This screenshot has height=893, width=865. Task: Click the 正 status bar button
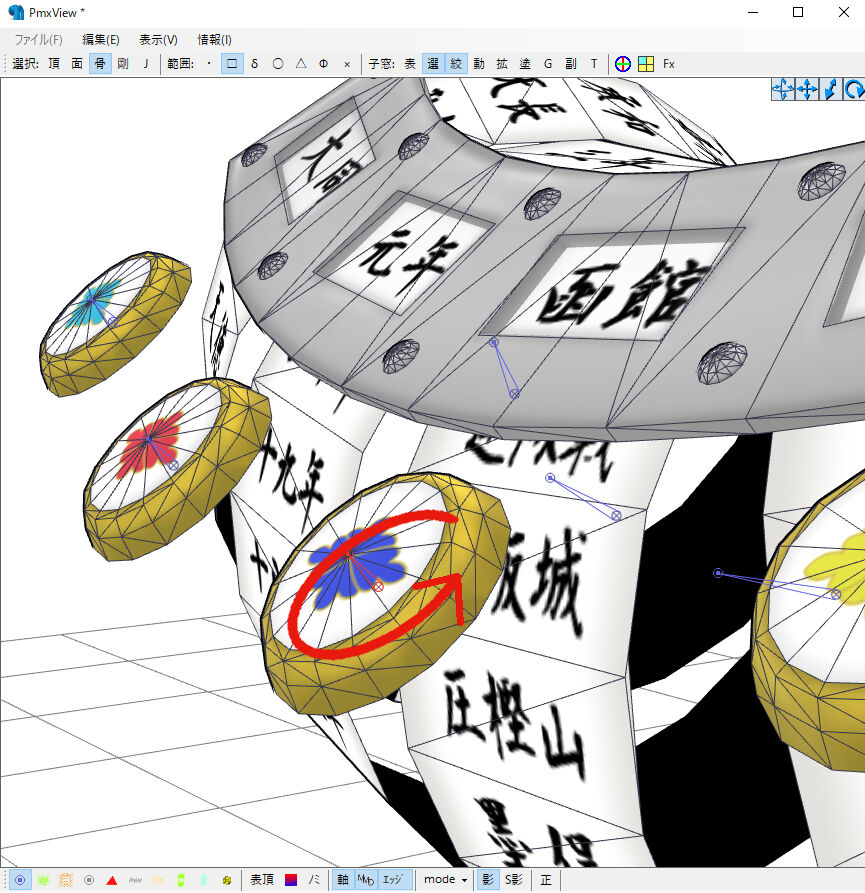(x=546, y=880)
